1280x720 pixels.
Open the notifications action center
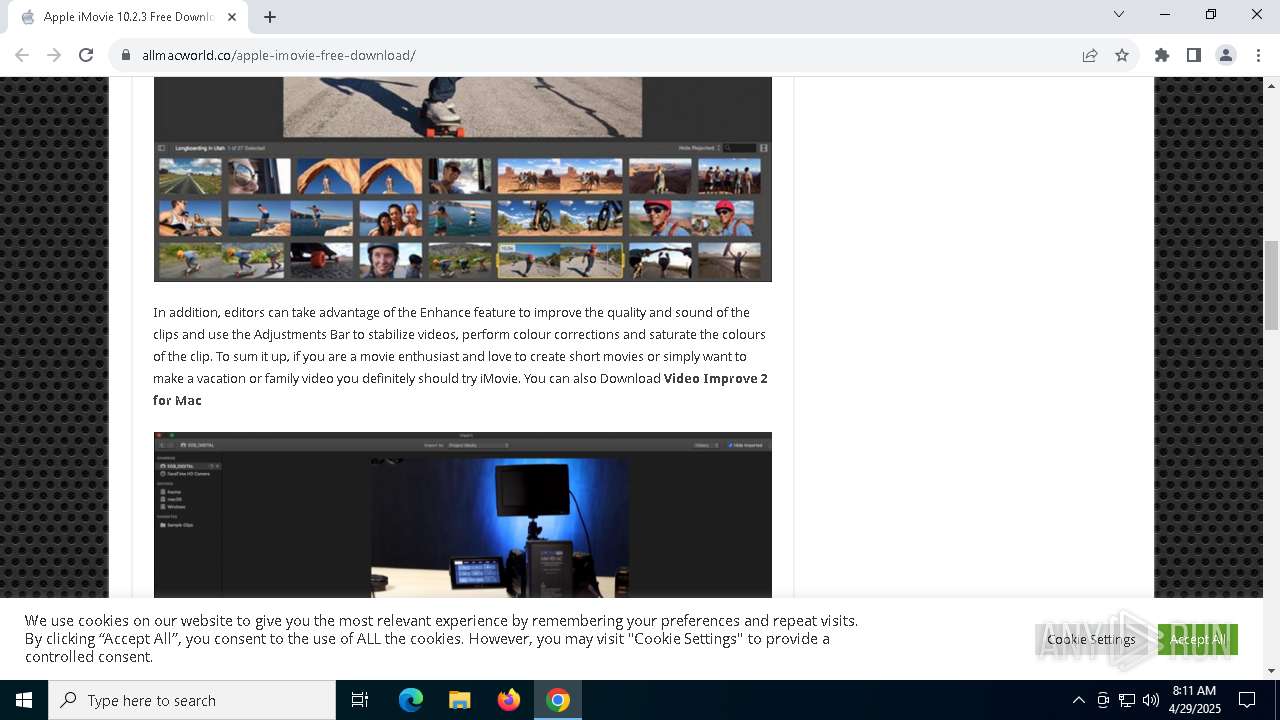(x=1247, y=700)
